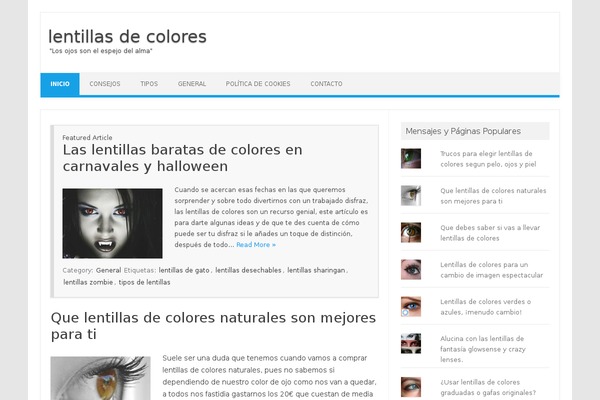The image size is (600, 400).
Task: Open the Inicio menu tab
Action: [x=60, y=84]
